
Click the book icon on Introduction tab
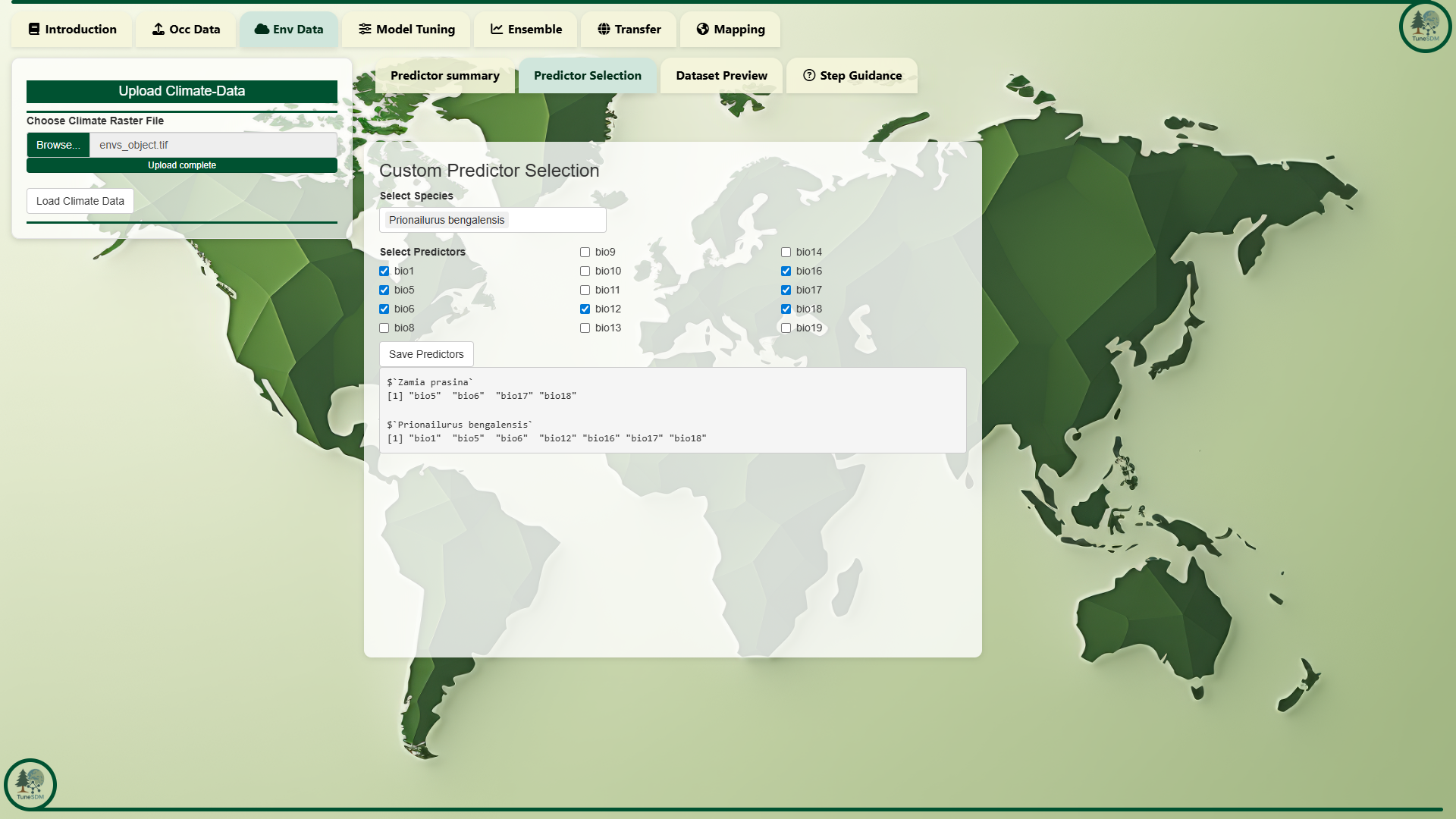(34, 30)
